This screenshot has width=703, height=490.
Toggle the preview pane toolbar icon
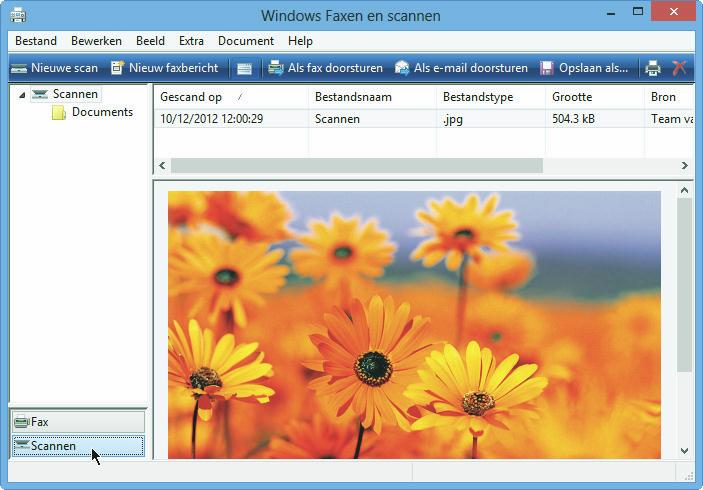tap(244, 69)
